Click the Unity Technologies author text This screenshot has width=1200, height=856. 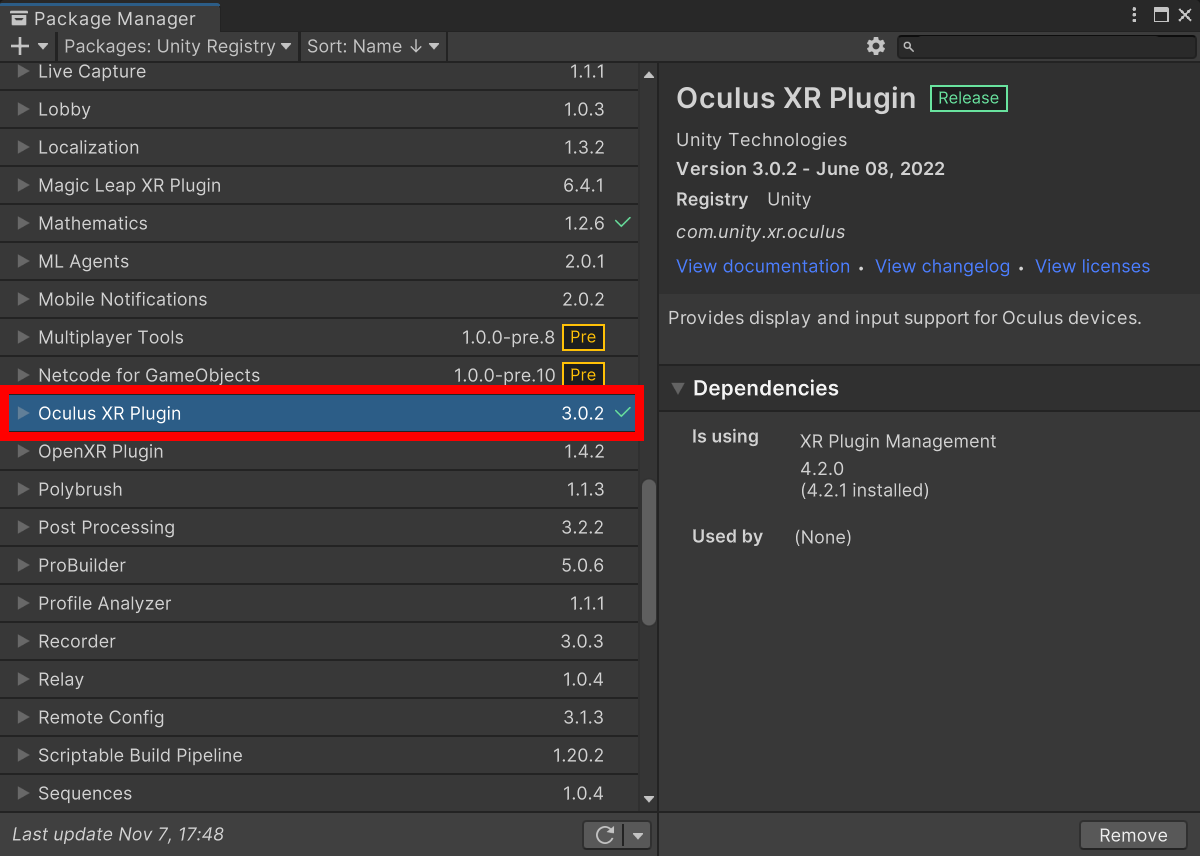tap(761, 140)
